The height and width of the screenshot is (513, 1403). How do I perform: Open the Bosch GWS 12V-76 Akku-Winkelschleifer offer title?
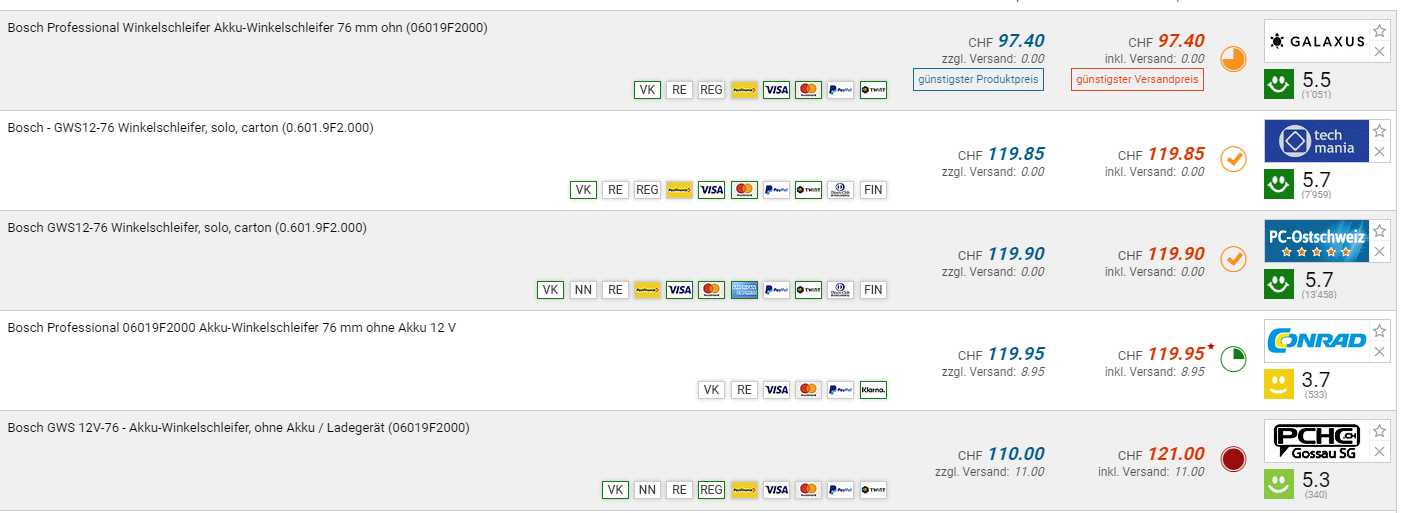238,428
